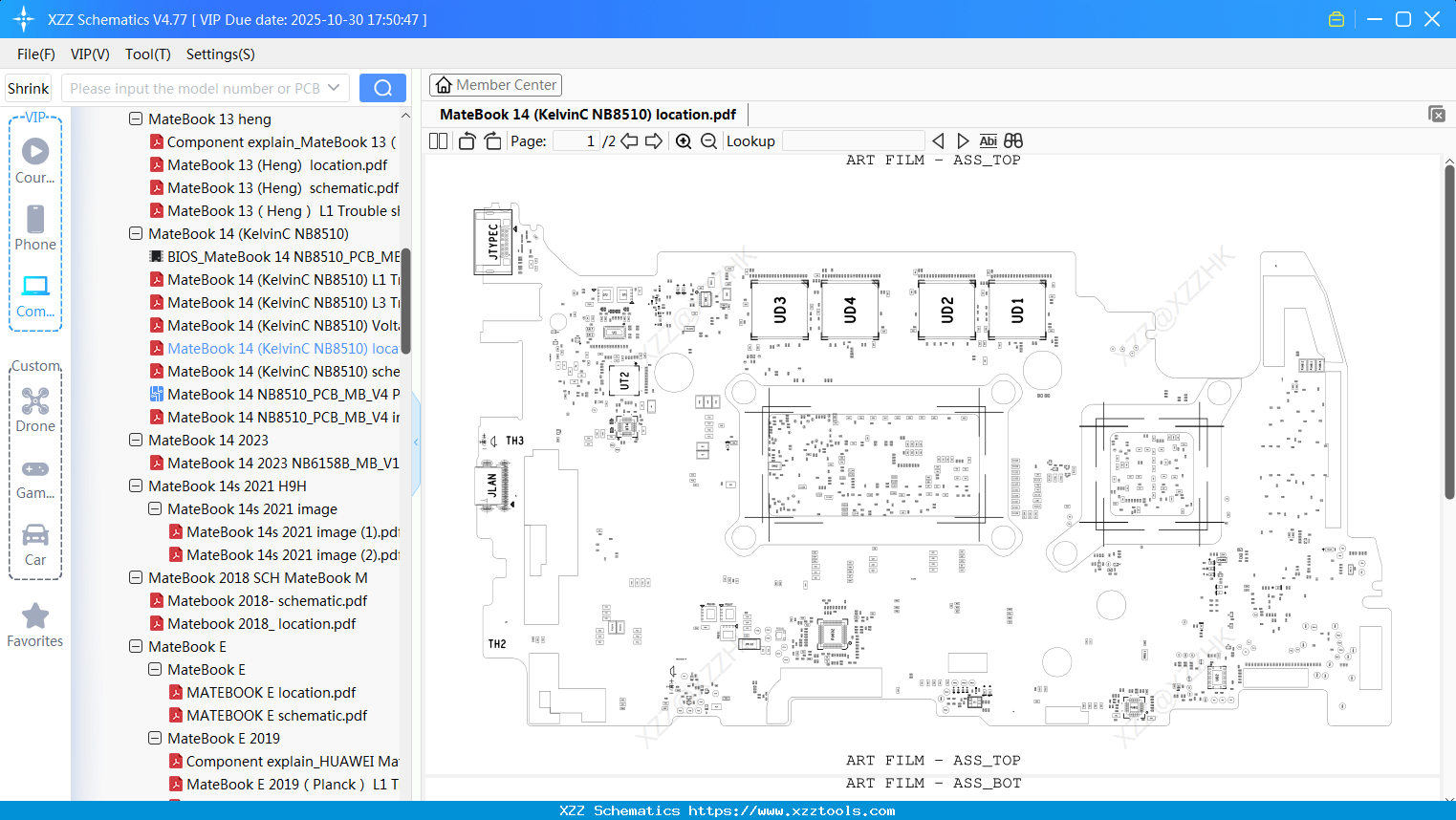This screenshot has height=820, width=1456.
Task: Find previous lookup result
Action: [938, 140]
